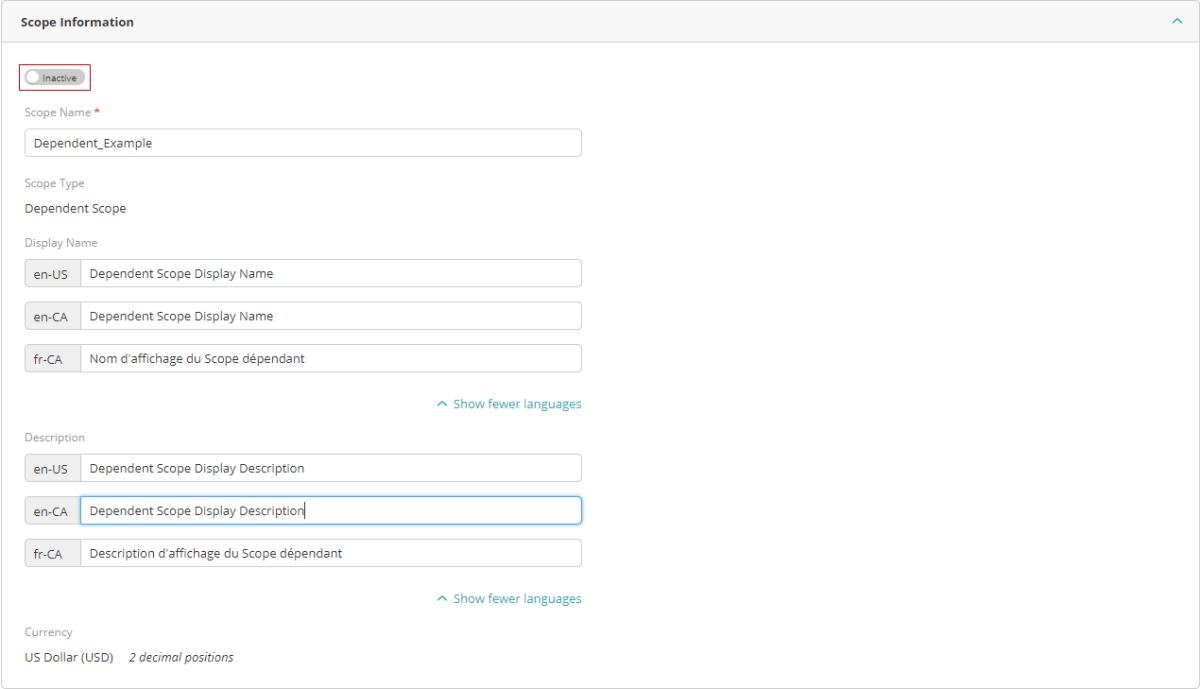This screenshot has height=689, width=1200.
Task: Show fewer languages in Description section
Action: (509, 599)
